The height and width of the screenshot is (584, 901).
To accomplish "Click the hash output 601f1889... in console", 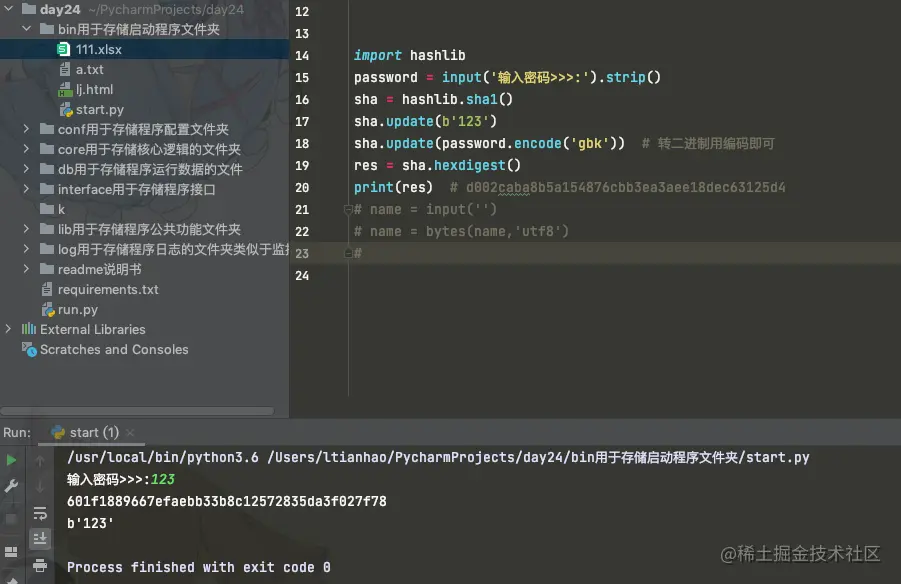I will click(226, 501).
